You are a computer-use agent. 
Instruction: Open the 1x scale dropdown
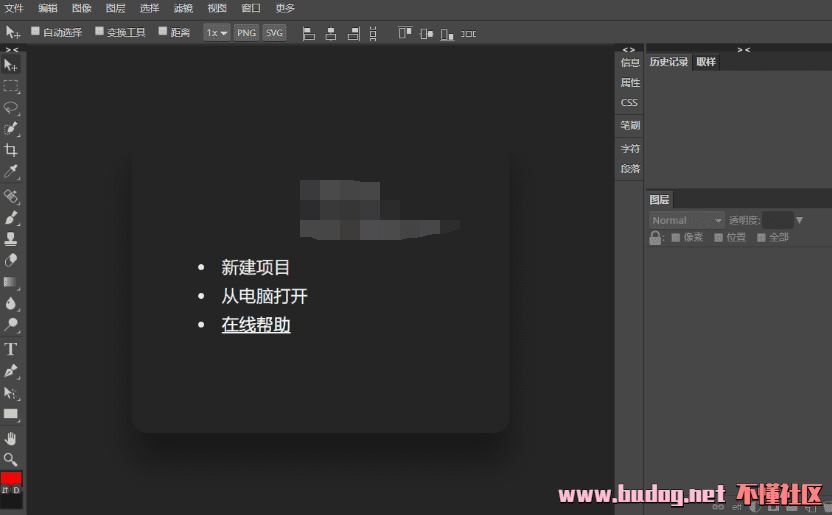click(217, 32)
